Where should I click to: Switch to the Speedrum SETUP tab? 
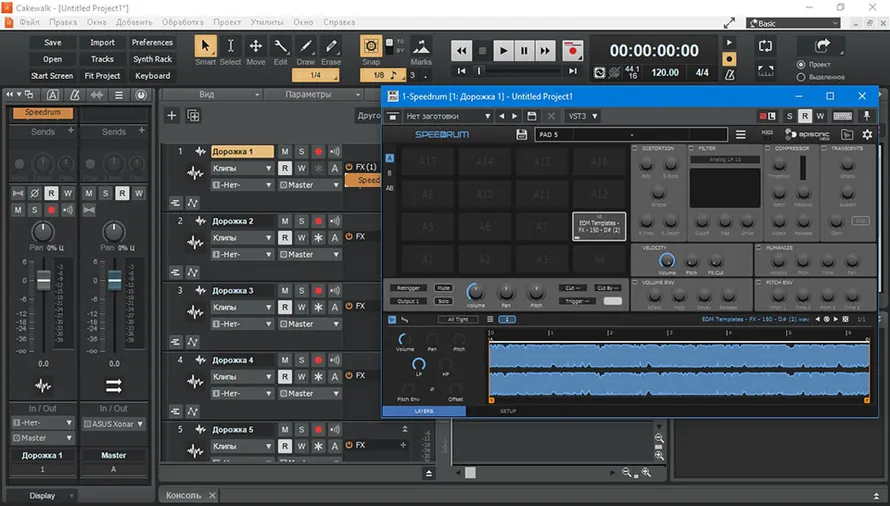tap(508, 411)
